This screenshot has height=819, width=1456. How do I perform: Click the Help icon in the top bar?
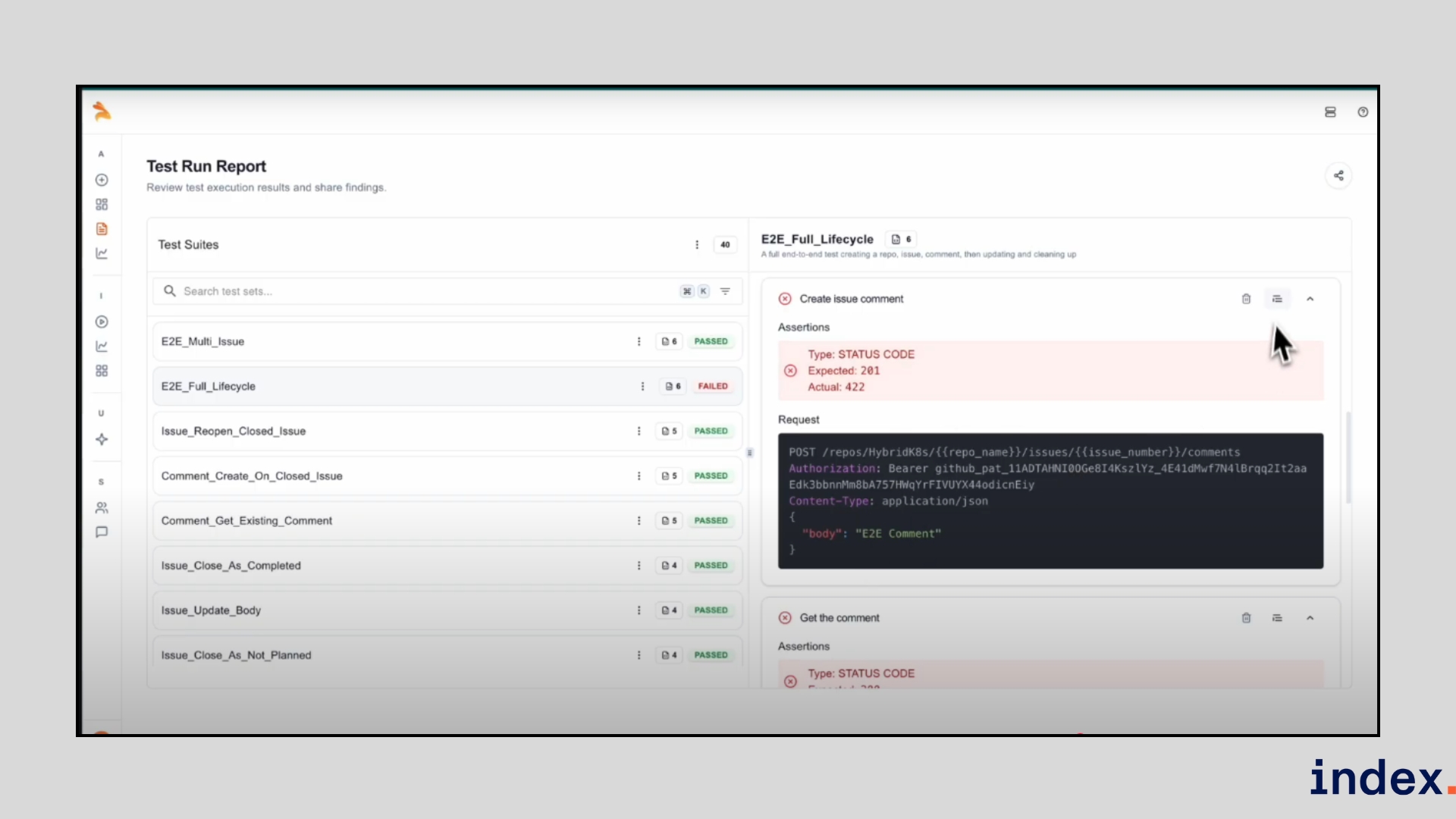tap(1363, 111)
